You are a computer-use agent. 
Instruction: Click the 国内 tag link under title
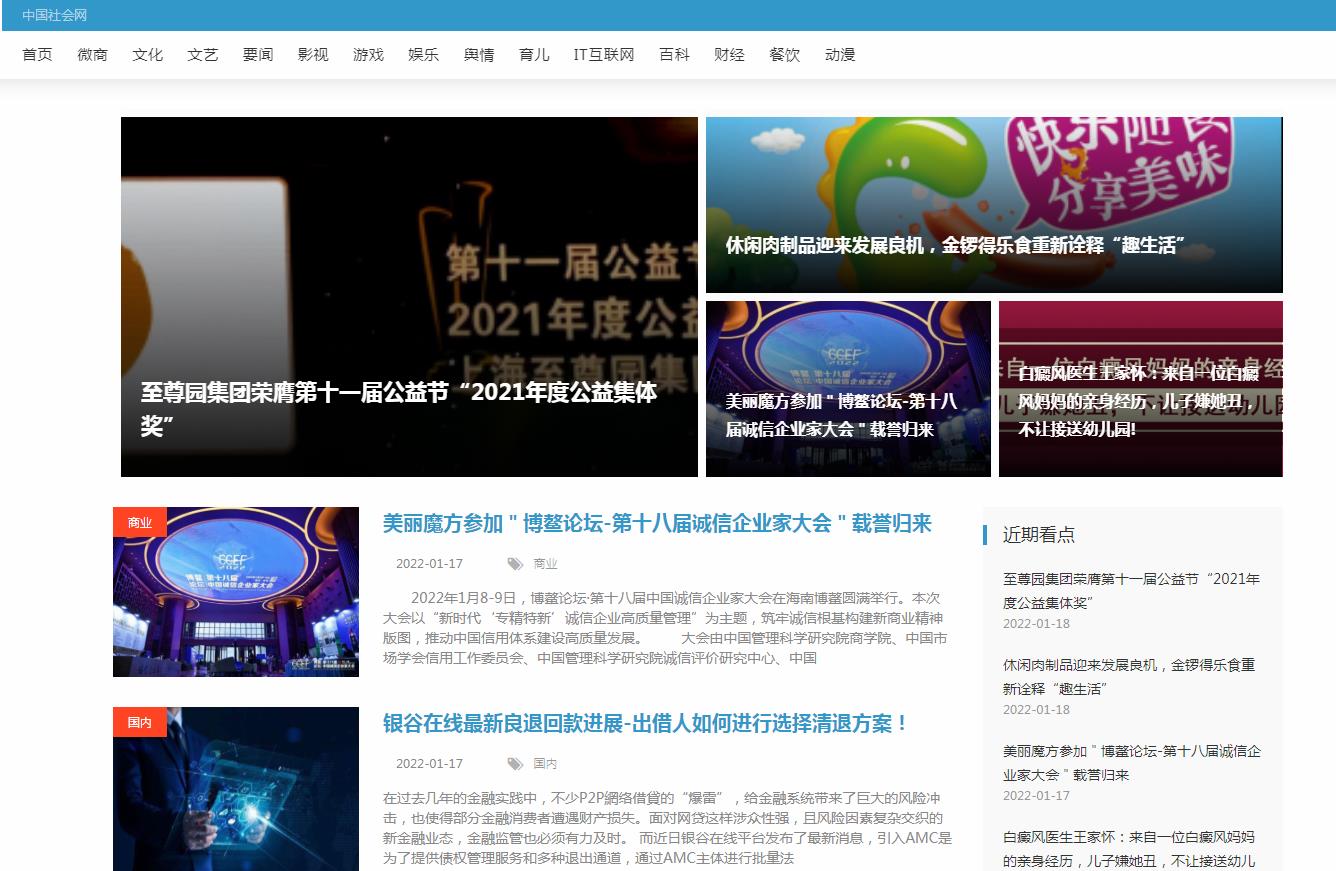[x=545, y=764]
